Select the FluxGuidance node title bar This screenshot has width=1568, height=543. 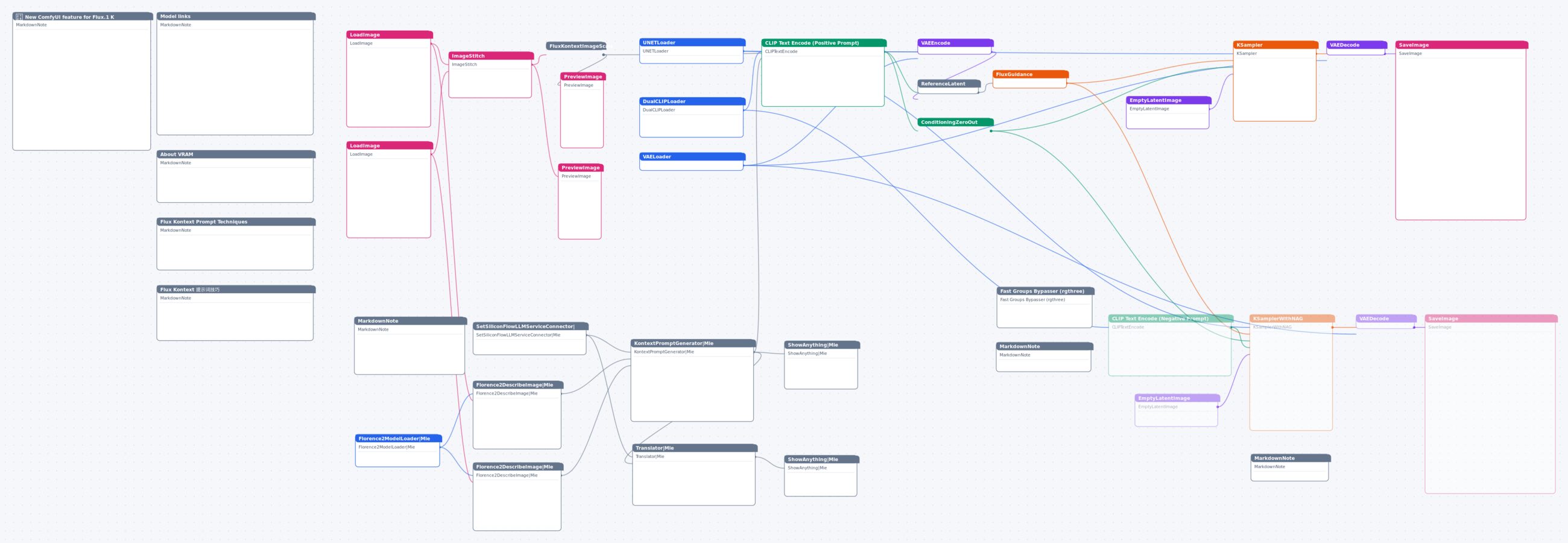click(x=1031, y=74)
